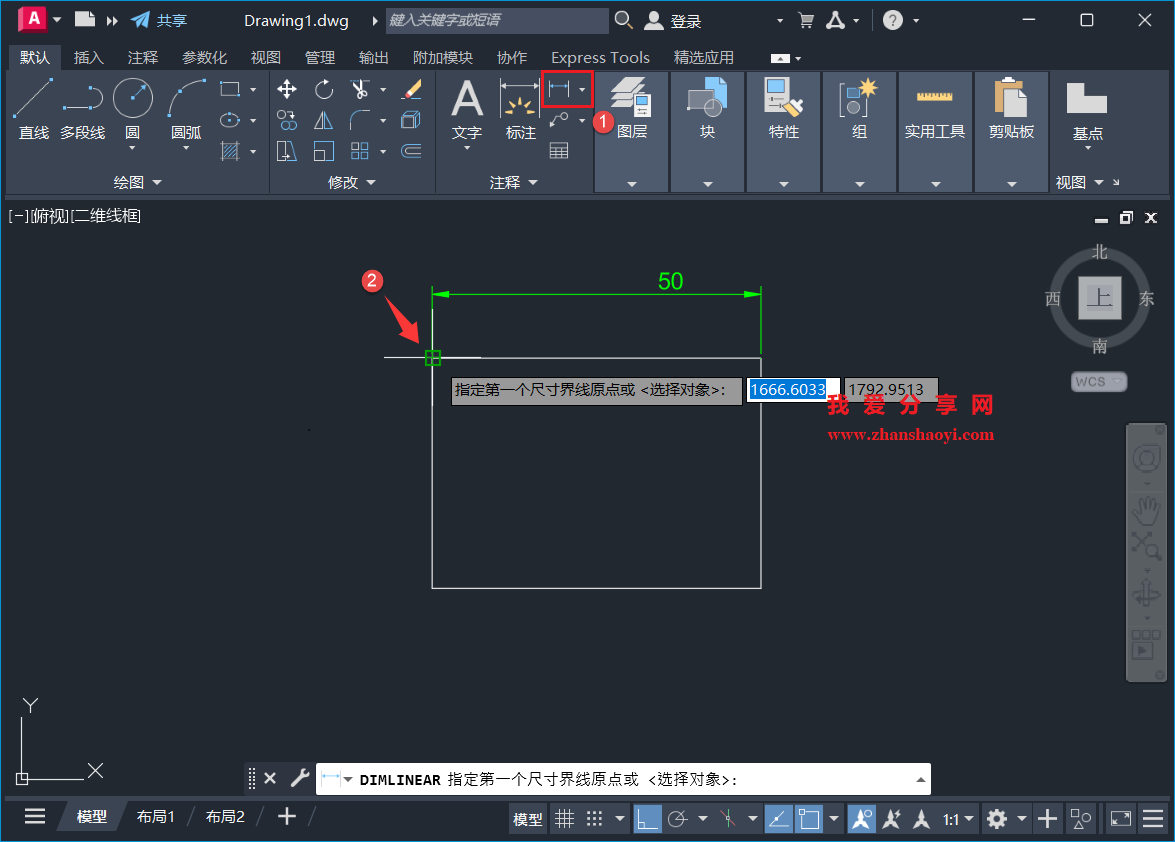The width and height of the screenshot is (1175, 842).
Task: Switch to the 插入 ribbon tab
Action: point(88,57)
